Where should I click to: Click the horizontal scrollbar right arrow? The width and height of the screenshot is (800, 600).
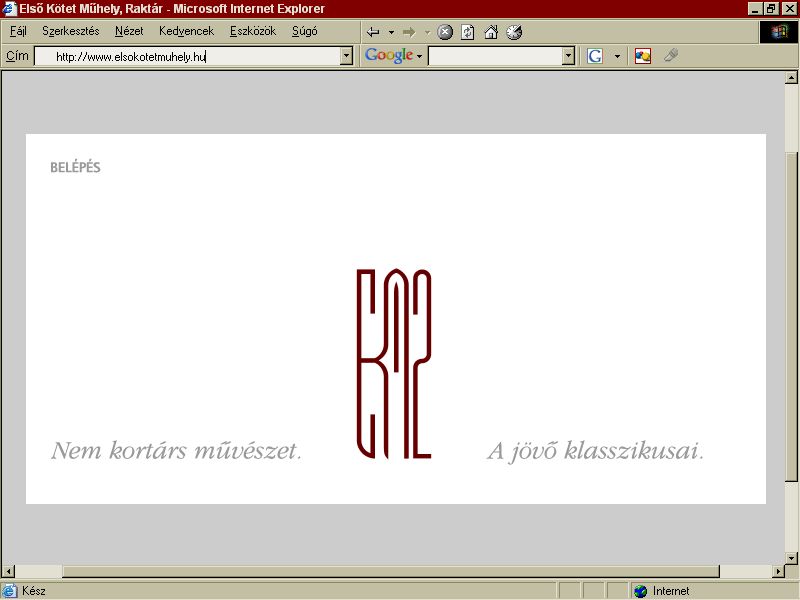point(778,571)
